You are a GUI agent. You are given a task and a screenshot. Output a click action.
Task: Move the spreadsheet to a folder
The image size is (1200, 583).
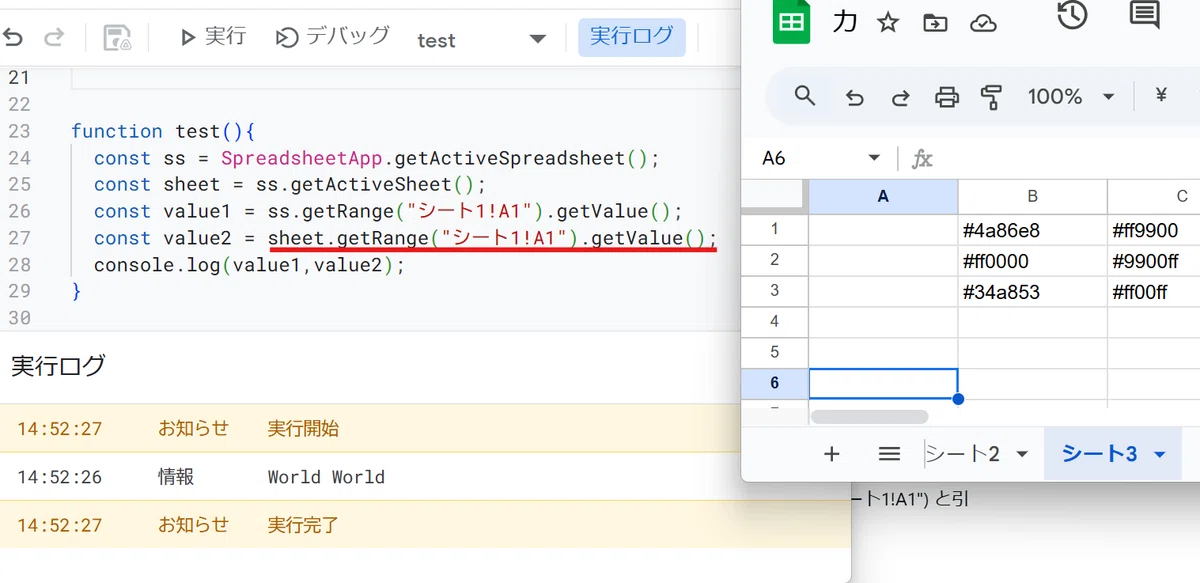click(935, 23)
